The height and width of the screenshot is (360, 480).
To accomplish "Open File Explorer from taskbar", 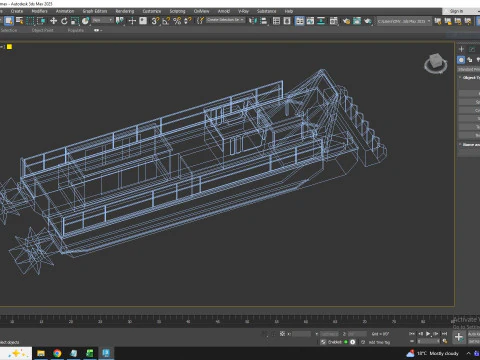I will pyautogui.click(x=41, y=353).
